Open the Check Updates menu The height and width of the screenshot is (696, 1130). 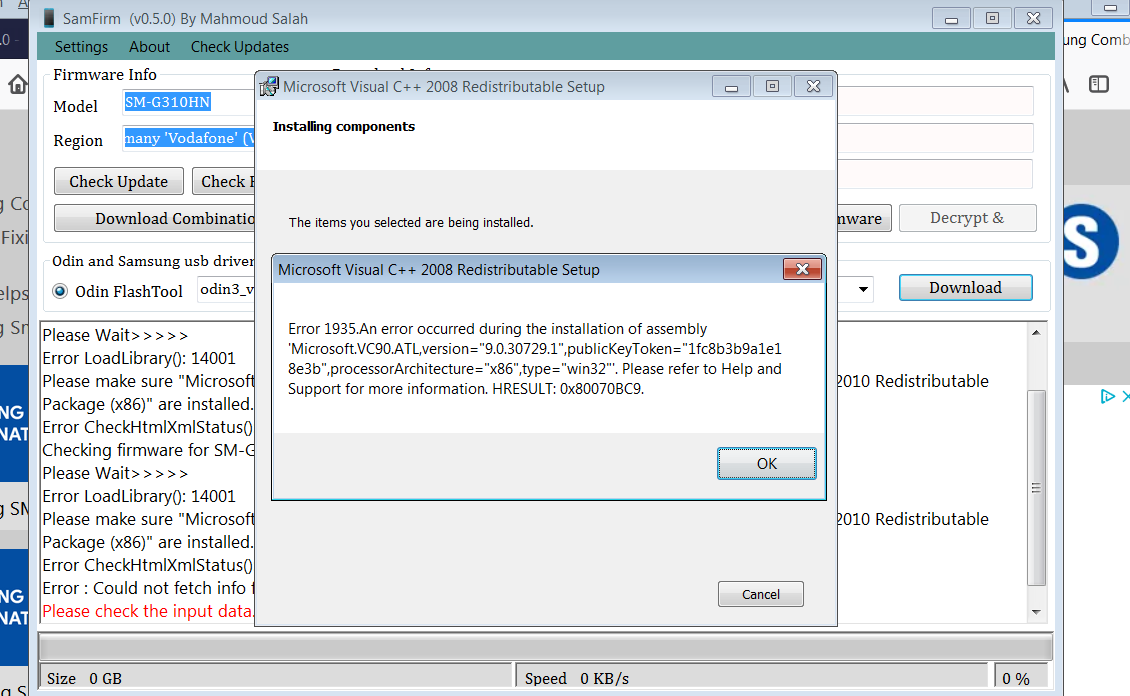pyautogui.click(x=240, y=47)
